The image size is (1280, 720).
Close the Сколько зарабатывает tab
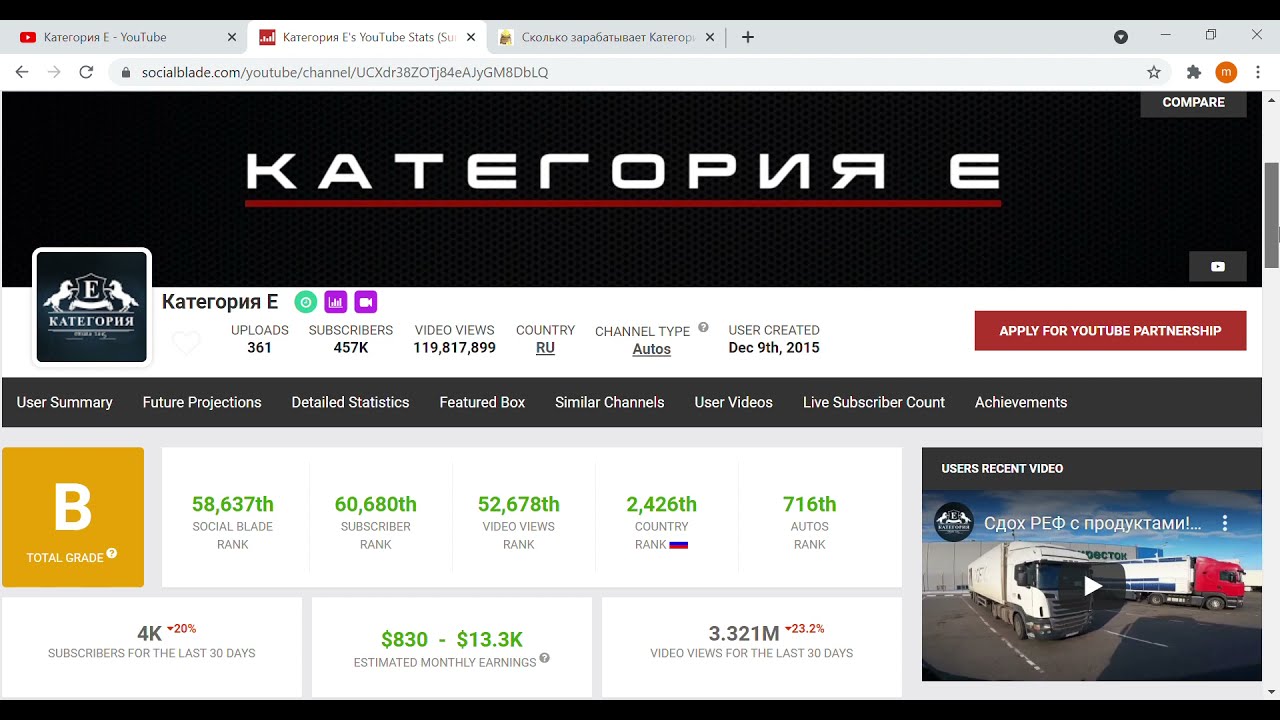point(710,37)
